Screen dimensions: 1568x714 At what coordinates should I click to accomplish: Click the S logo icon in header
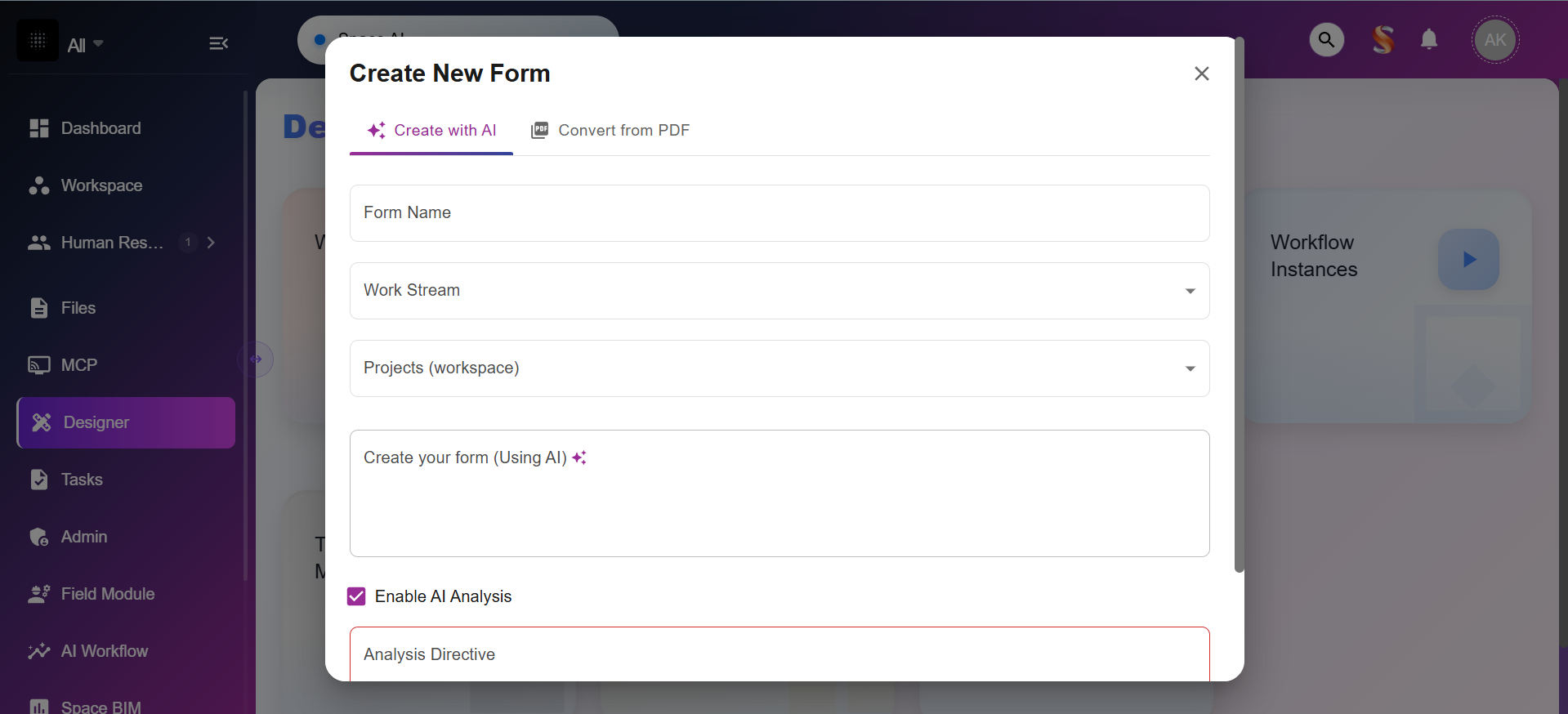[1383, 40]
